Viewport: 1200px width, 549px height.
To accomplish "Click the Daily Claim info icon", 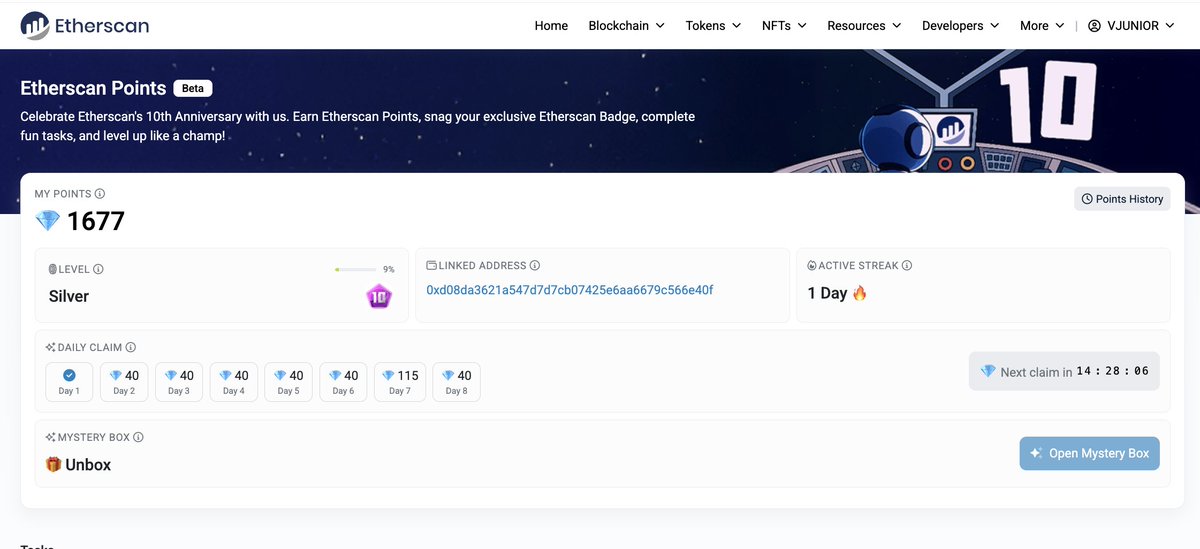I will point(131,347).
